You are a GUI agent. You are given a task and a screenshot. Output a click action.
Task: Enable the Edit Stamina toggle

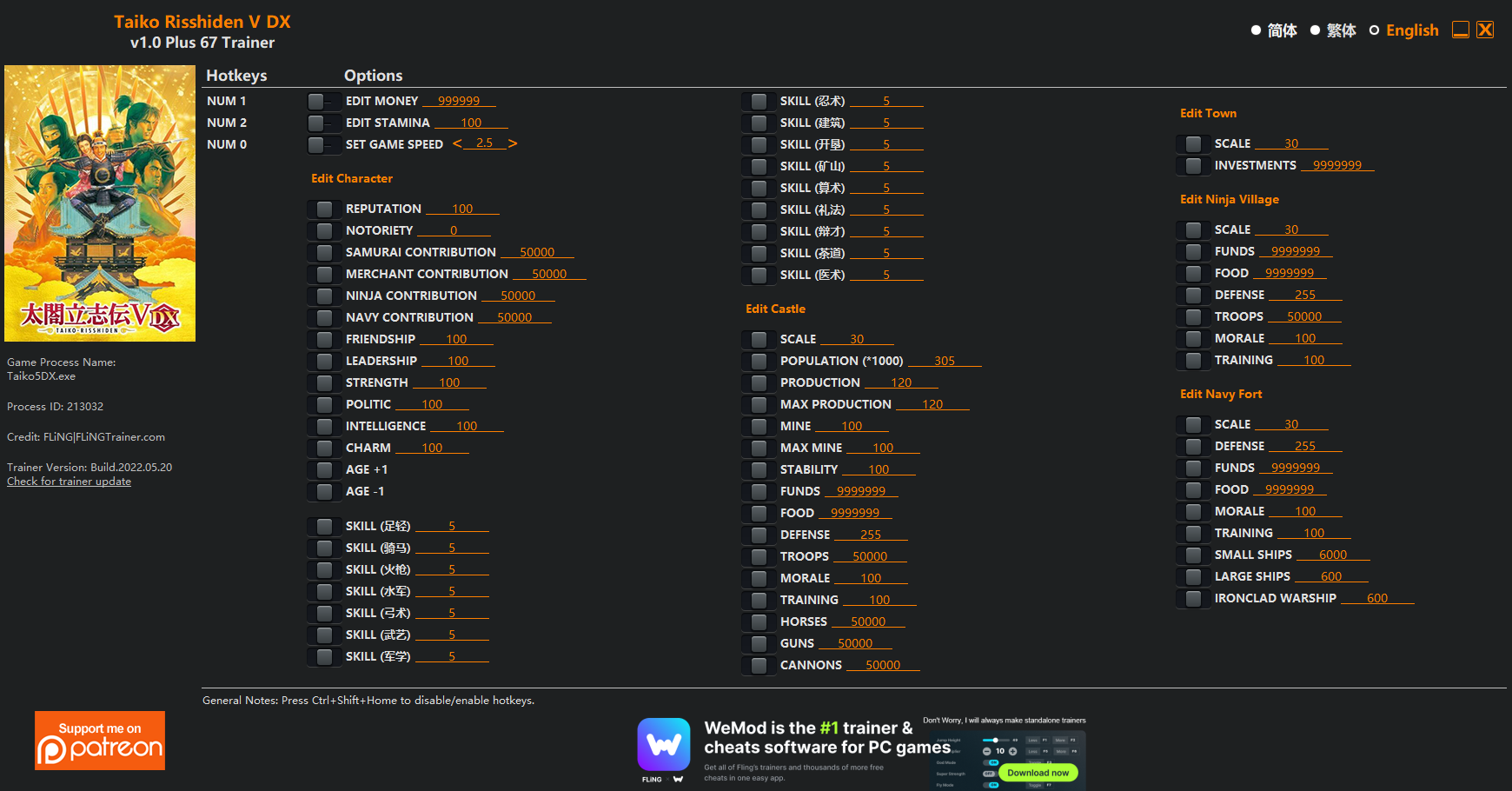pyautogui.click(x=323, y=123)
